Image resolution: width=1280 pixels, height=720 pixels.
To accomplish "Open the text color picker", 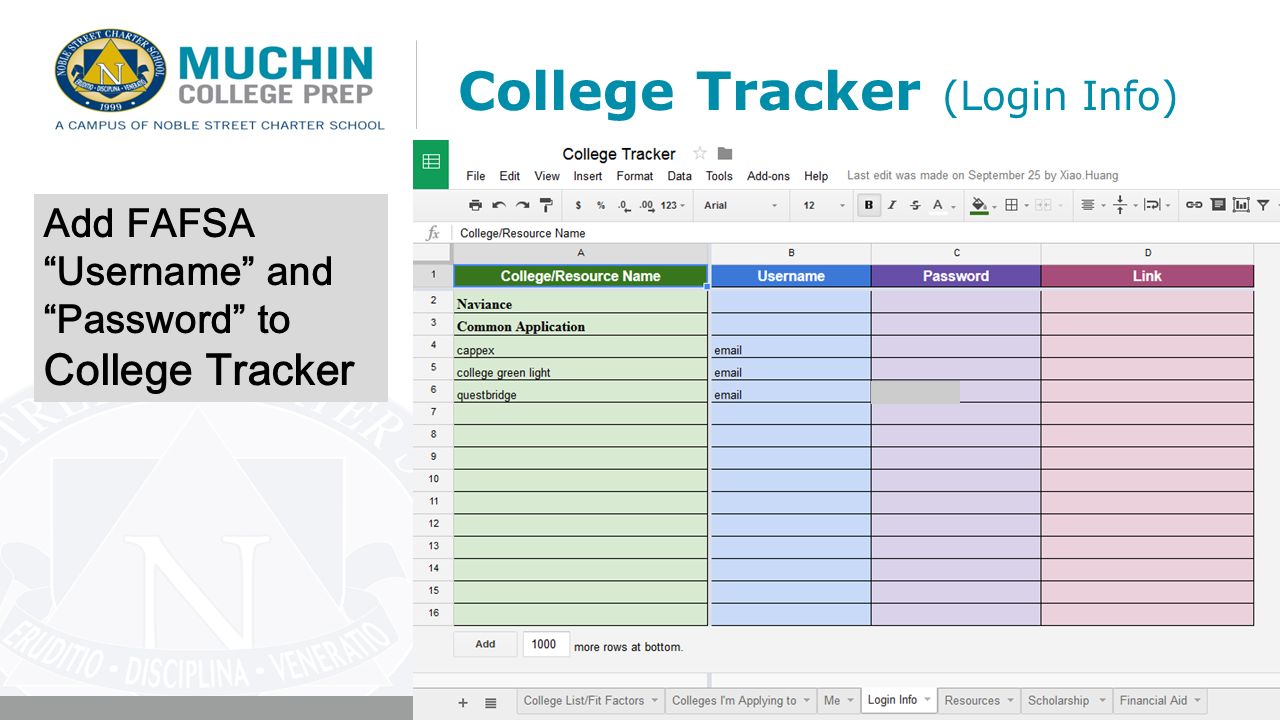I will click(x=942, y=205).
